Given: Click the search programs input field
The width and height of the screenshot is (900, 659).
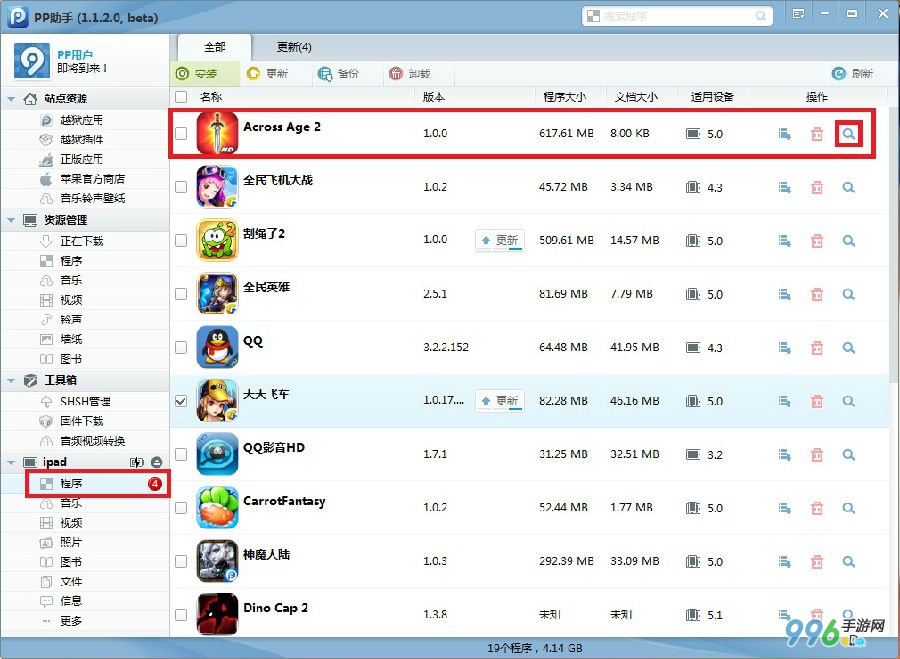Looking at the screenshot, I should 677,16.
